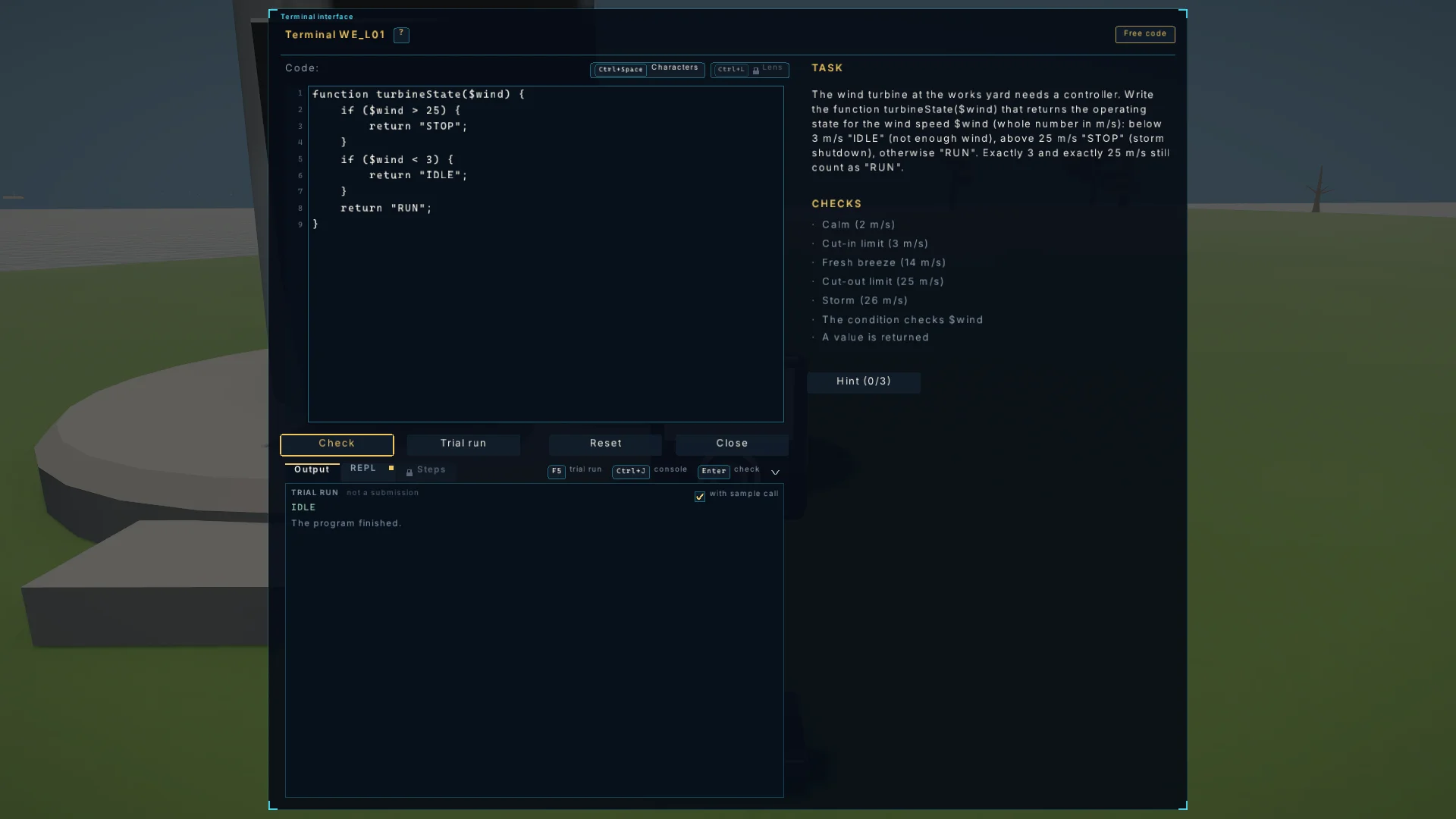Request a hint with Hint (0/3)
1456x819 pixels.
[864, 382]
